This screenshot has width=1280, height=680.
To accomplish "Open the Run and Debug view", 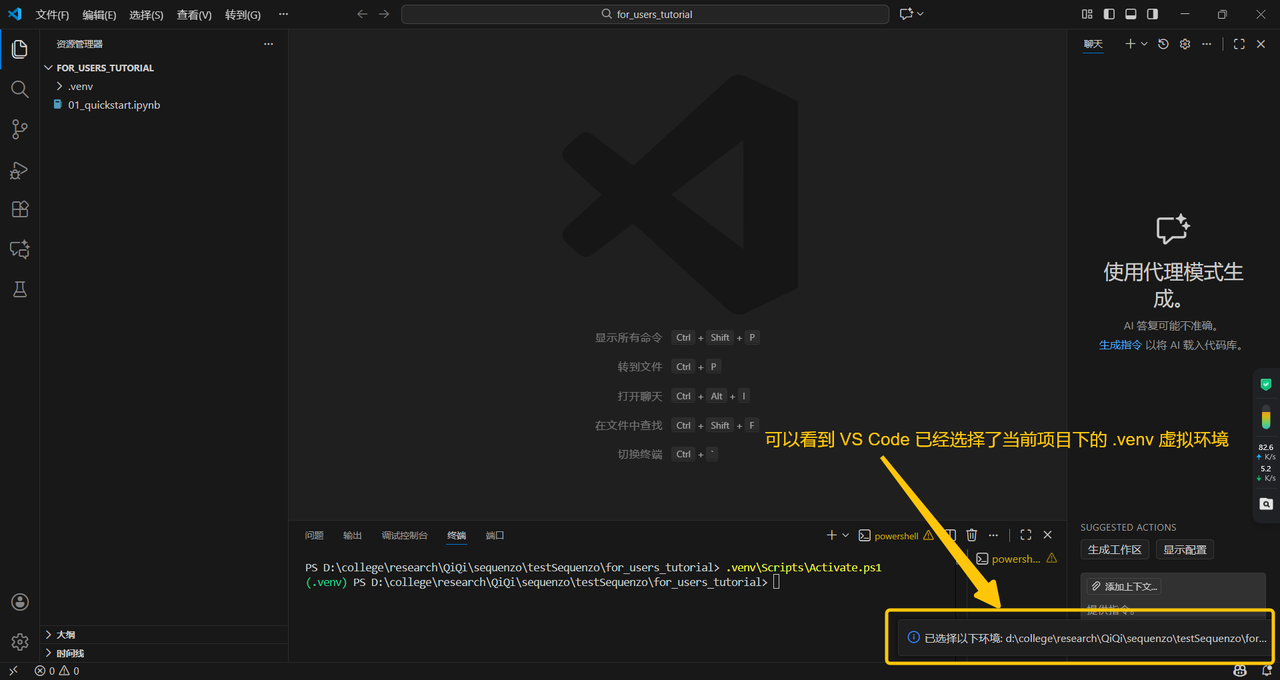I will click(19, 170).
